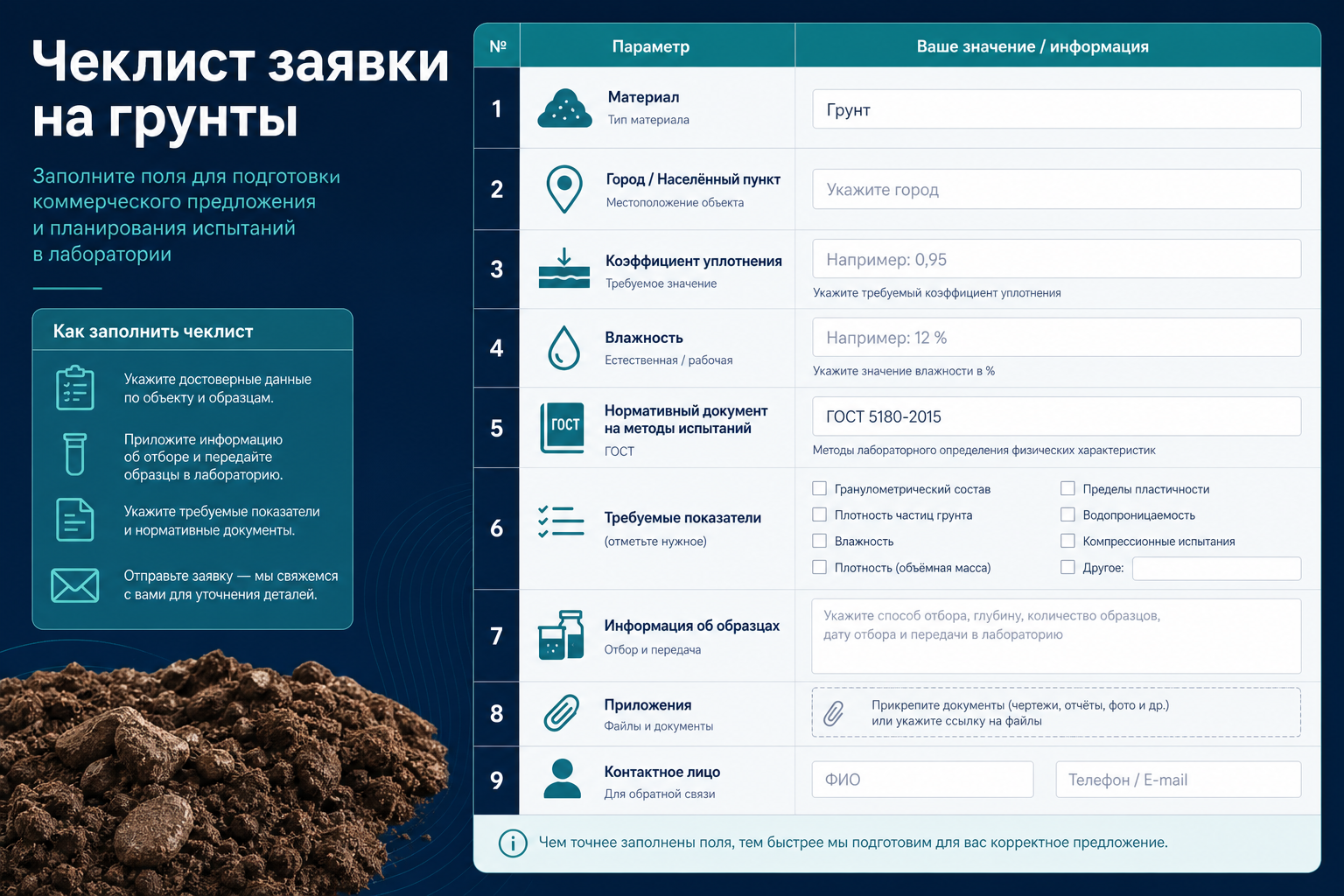
Task: Click the checklist Требуемые показатели icon
Action: (x=562, y=521)
